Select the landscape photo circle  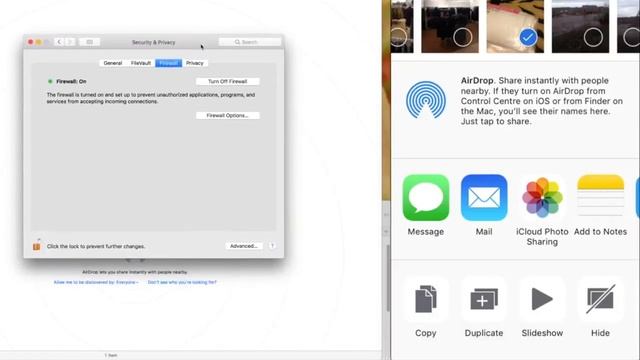pyautogui.click(x=593, y=38)
